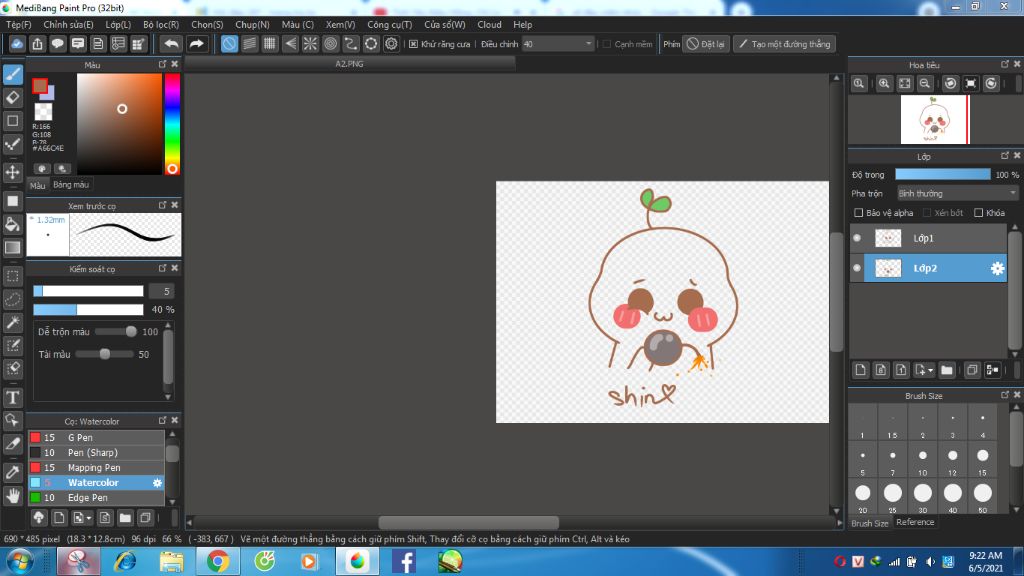
Task: Open Facebook from the taskbar
Action: [x=404, y=561]
